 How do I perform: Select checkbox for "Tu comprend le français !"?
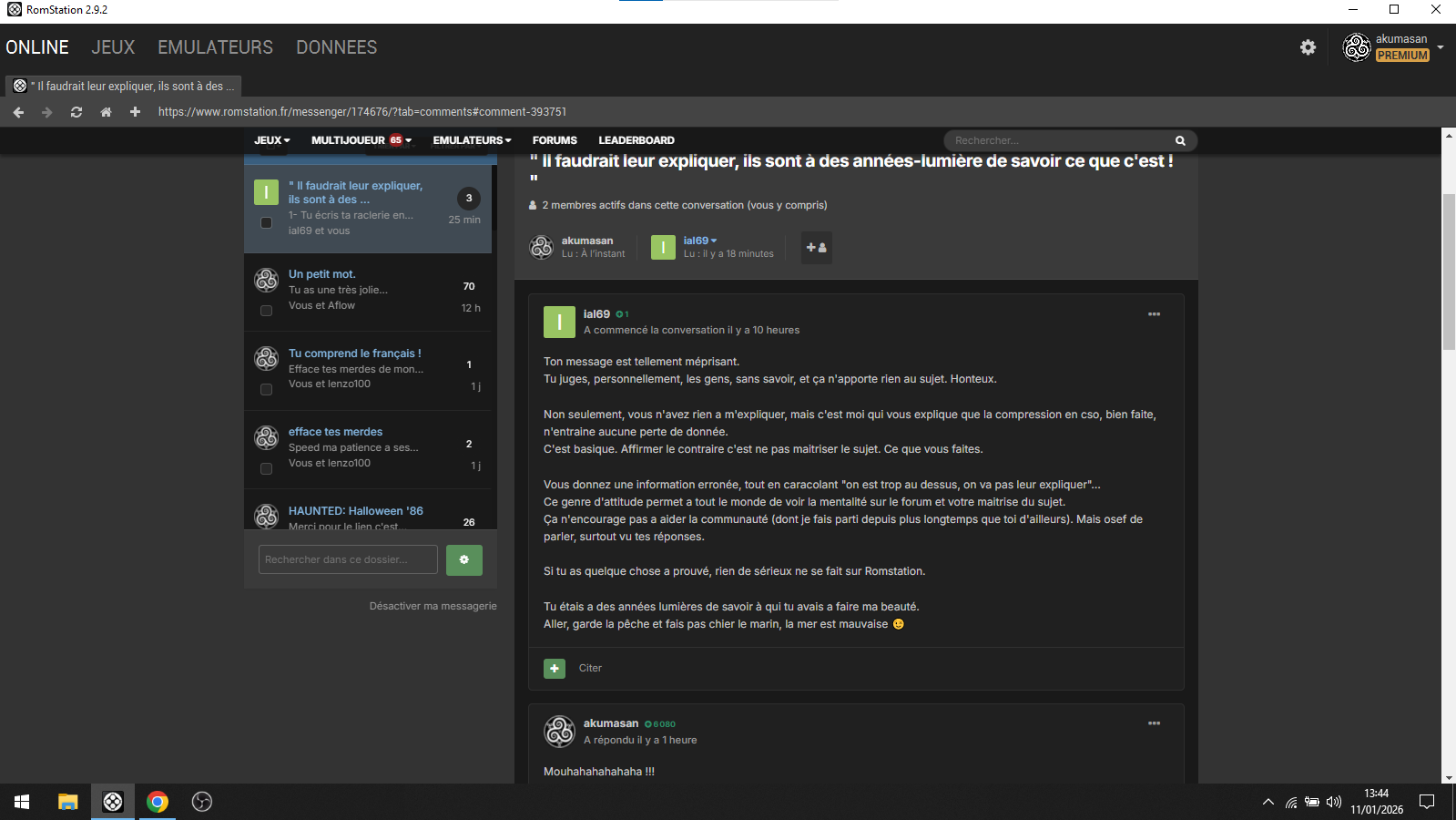pyautogui.click(x=266, y=390)
